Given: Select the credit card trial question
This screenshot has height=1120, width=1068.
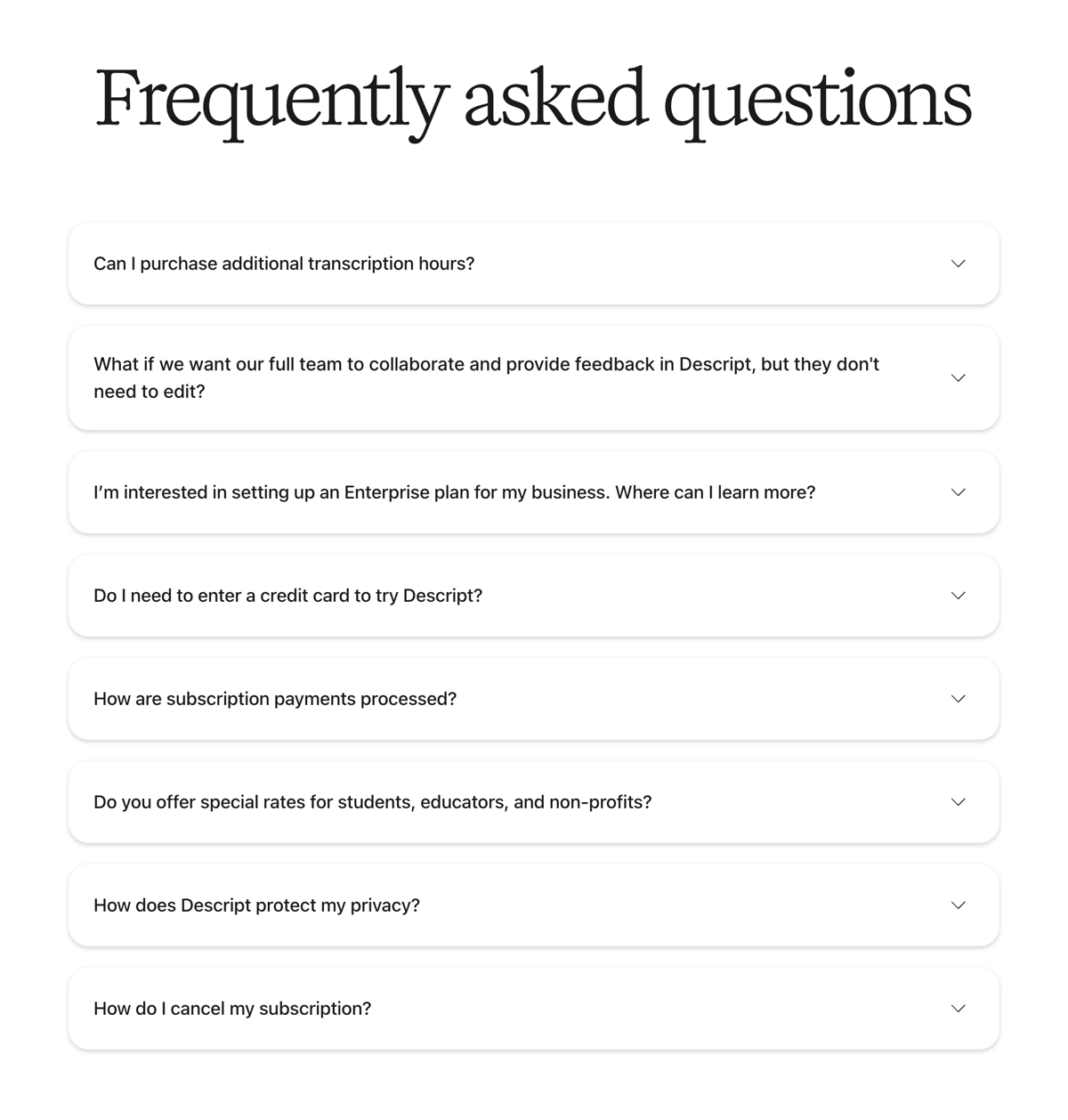Looking at the screenshot, I should coord(287,596).
